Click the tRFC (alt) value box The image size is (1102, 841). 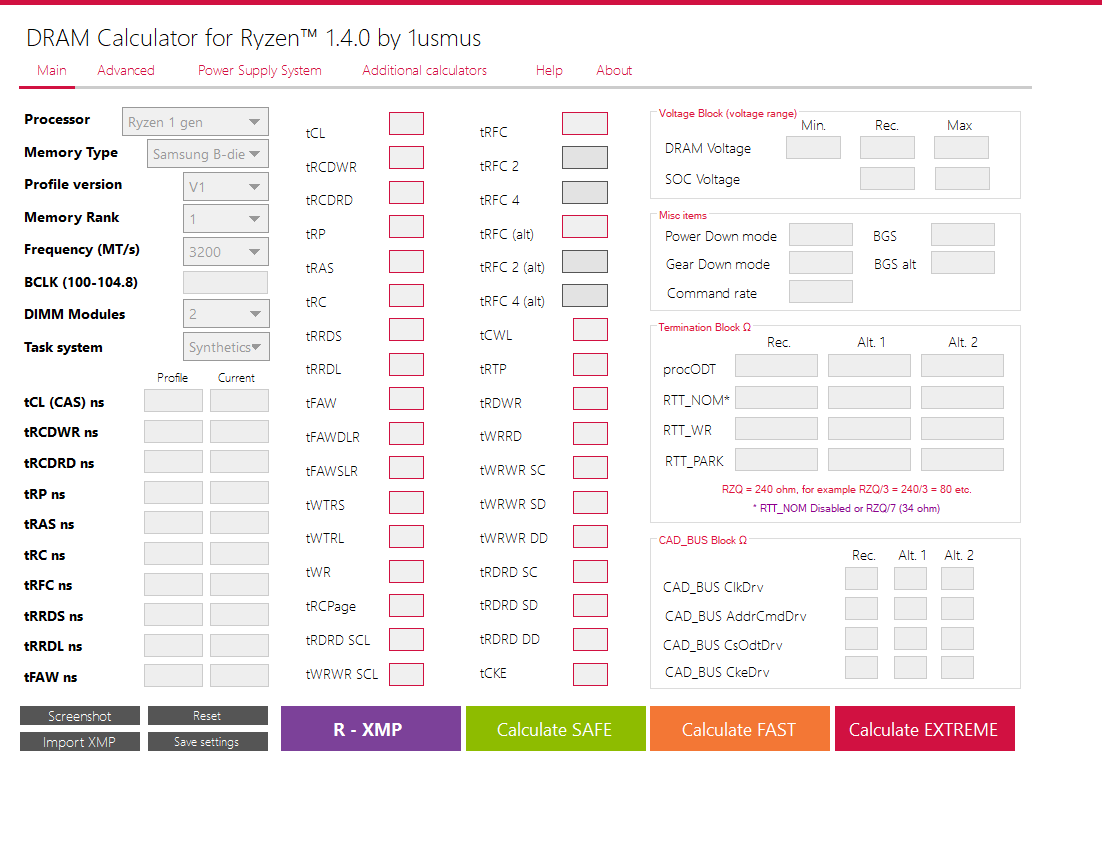pyautogui.click(x=585, y=226)
